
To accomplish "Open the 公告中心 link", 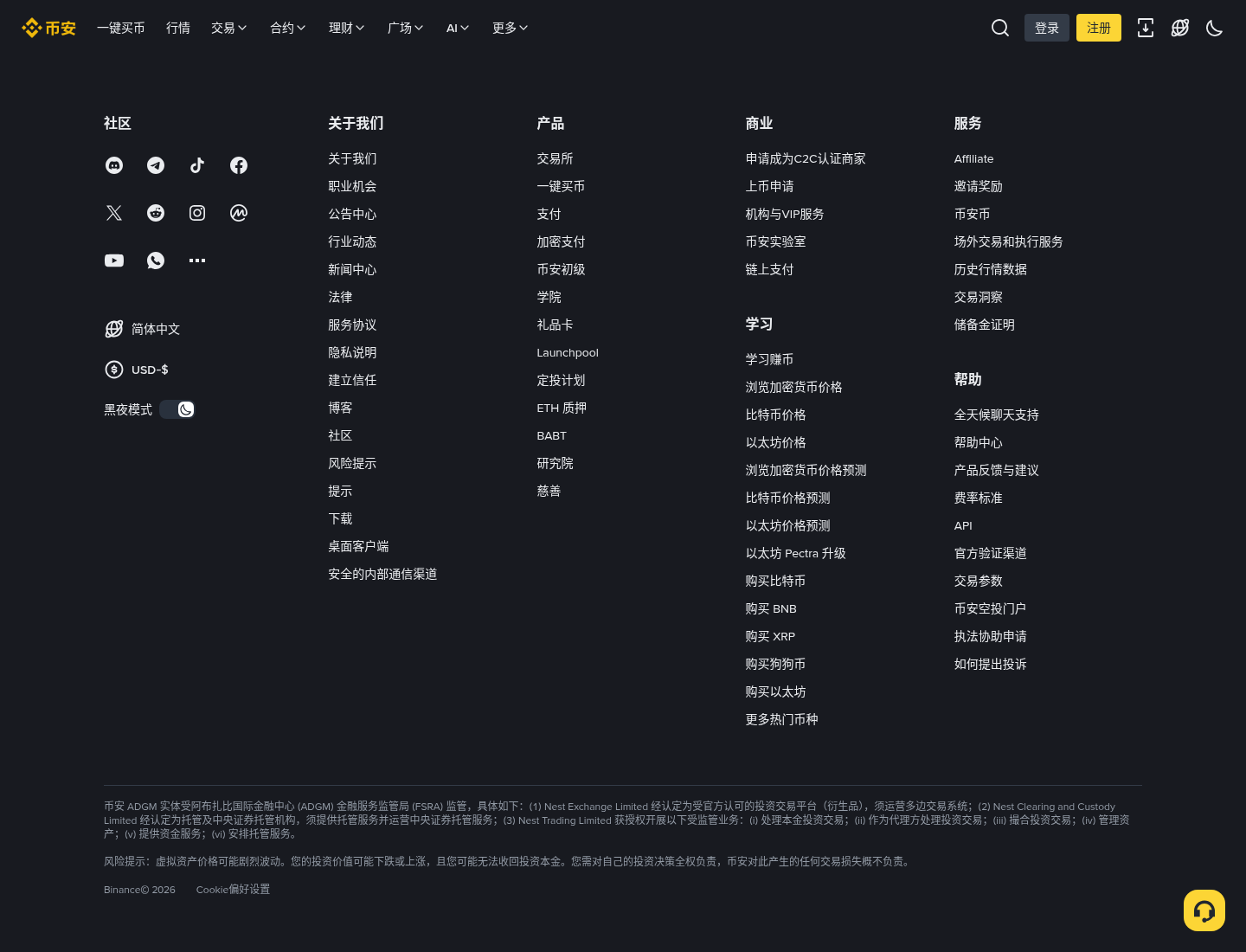I will (352, 214).
